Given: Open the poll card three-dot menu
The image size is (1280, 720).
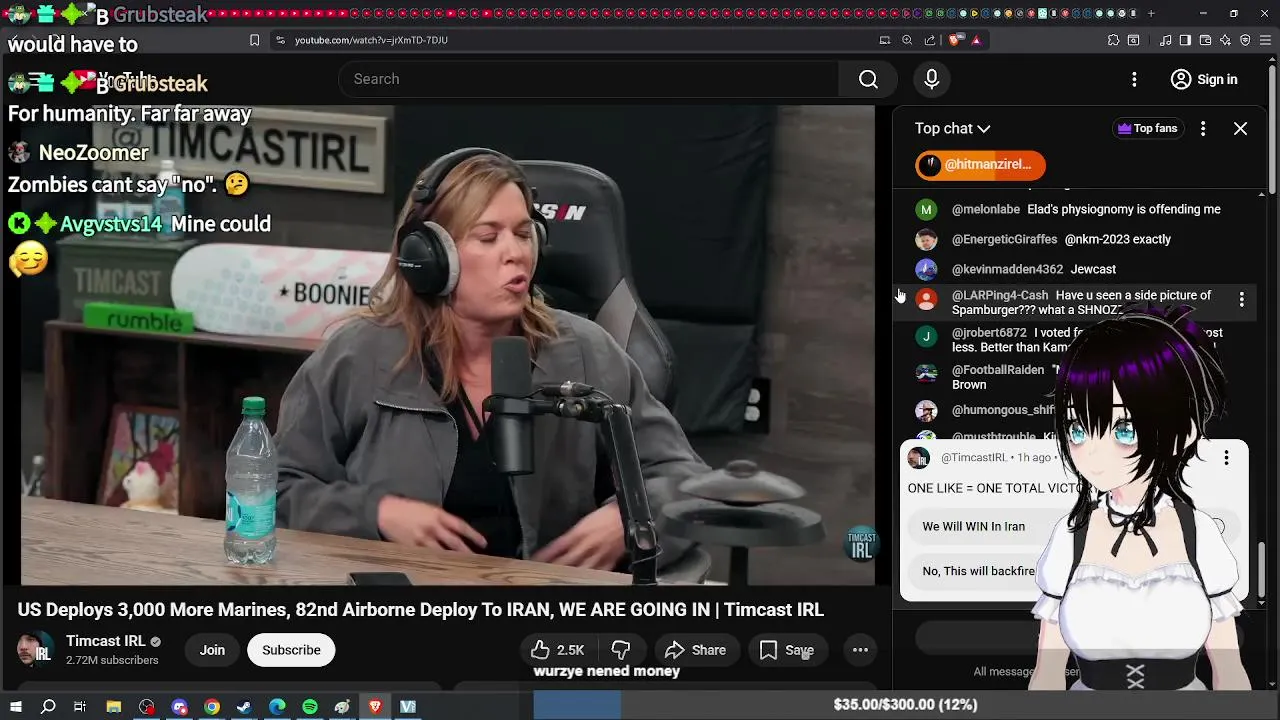Looking at the screenshot, I should pos(1226,458).
